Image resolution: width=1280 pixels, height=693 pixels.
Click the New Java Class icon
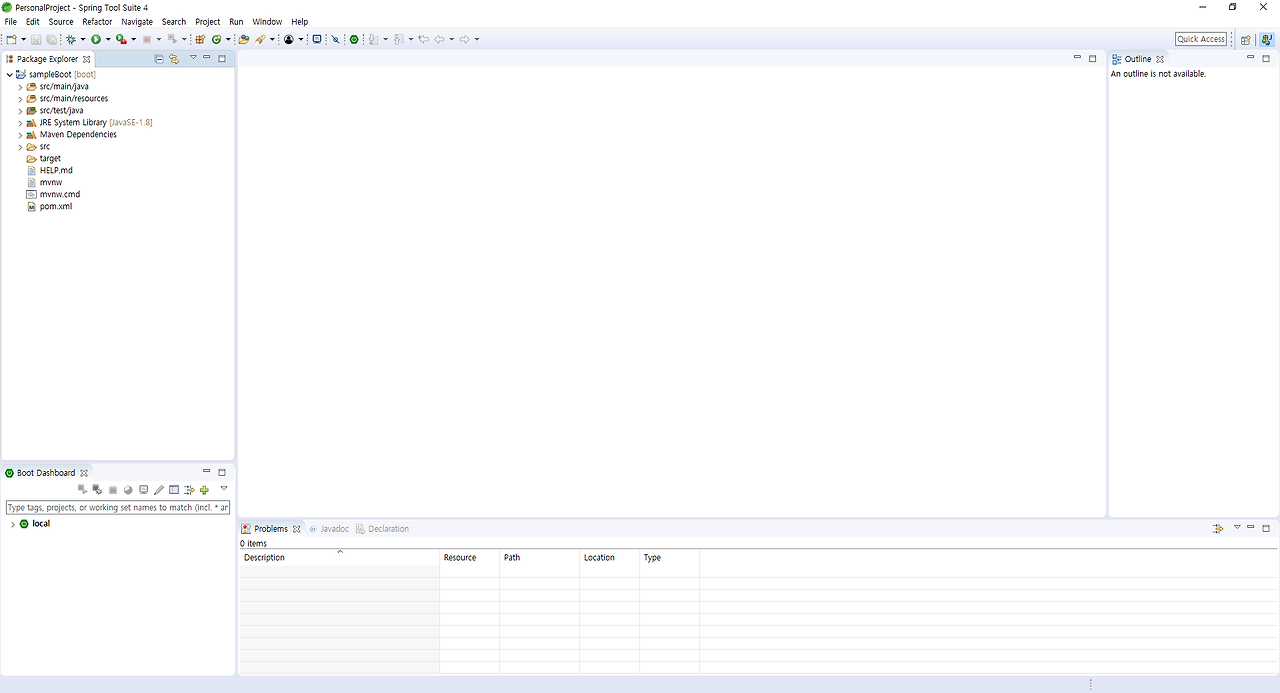pyautogui.click(x=216, y=39)
